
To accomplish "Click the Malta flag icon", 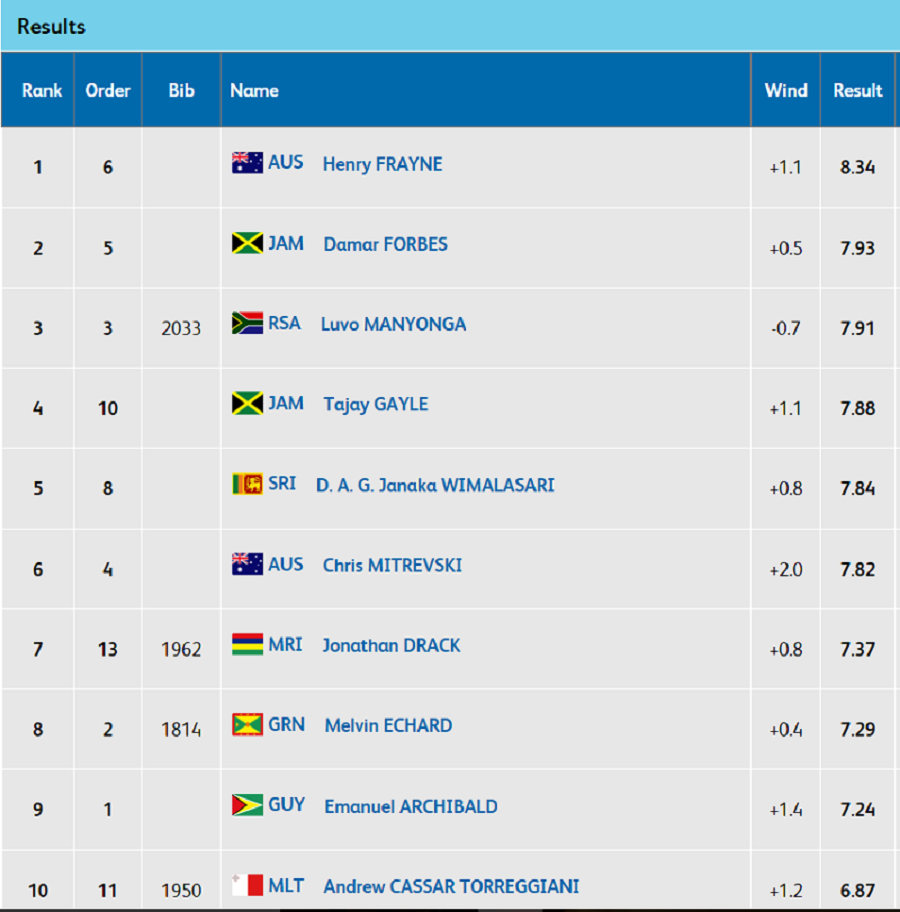I will 247,885.
